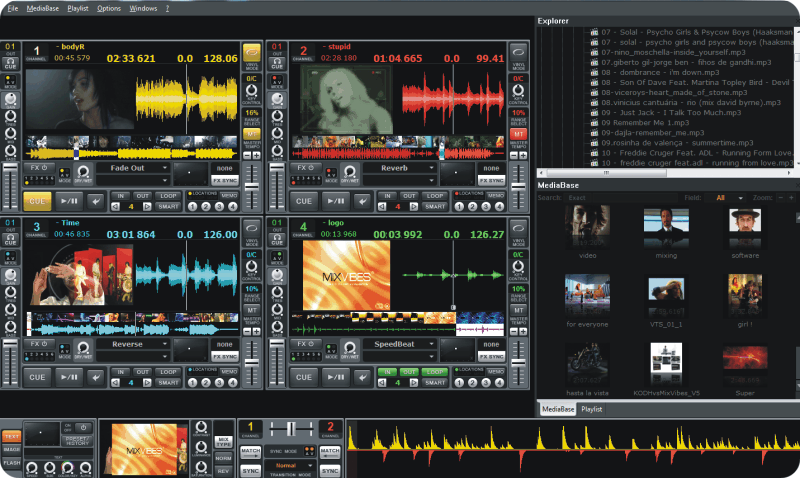
Task: Click return-to-cue arrow on deck 4
Action: (362, 377)
